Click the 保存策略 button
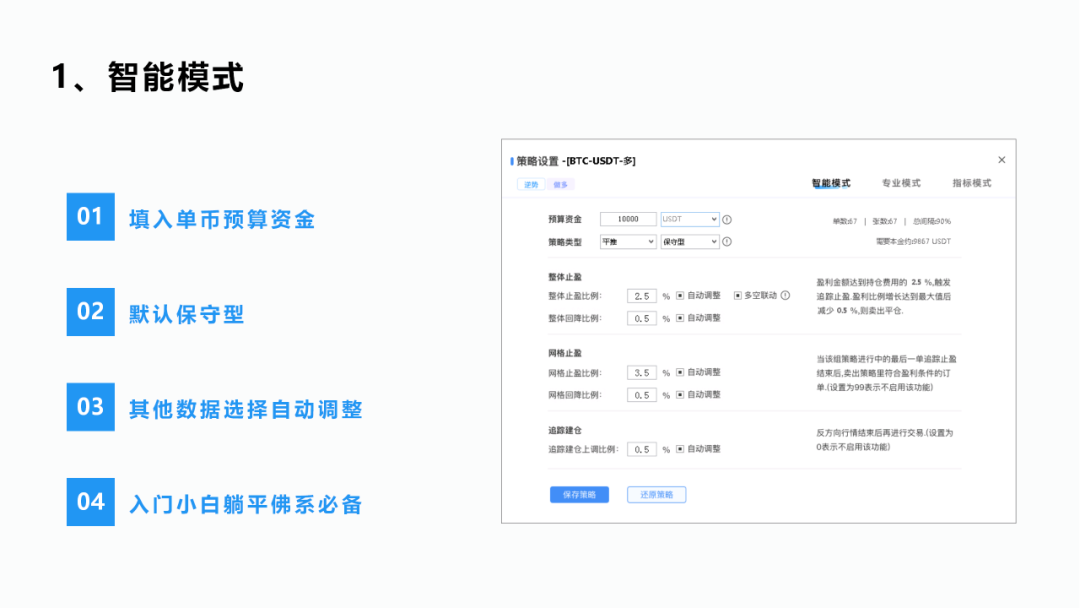This screenshot has height=608, width=1080. click(x=579, y=494)
